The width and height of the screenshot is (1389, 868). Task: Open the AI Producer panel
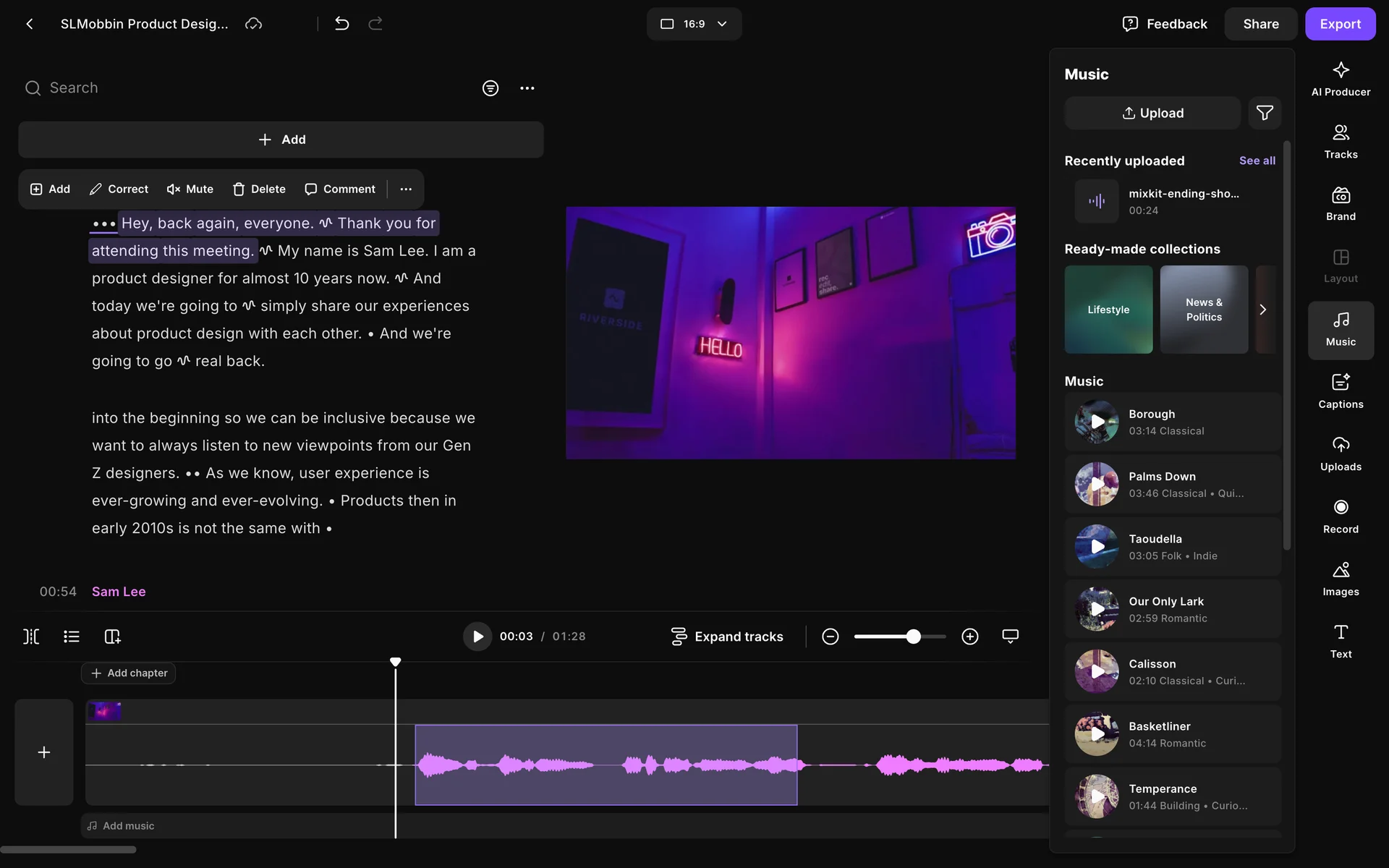point(1340,79)
